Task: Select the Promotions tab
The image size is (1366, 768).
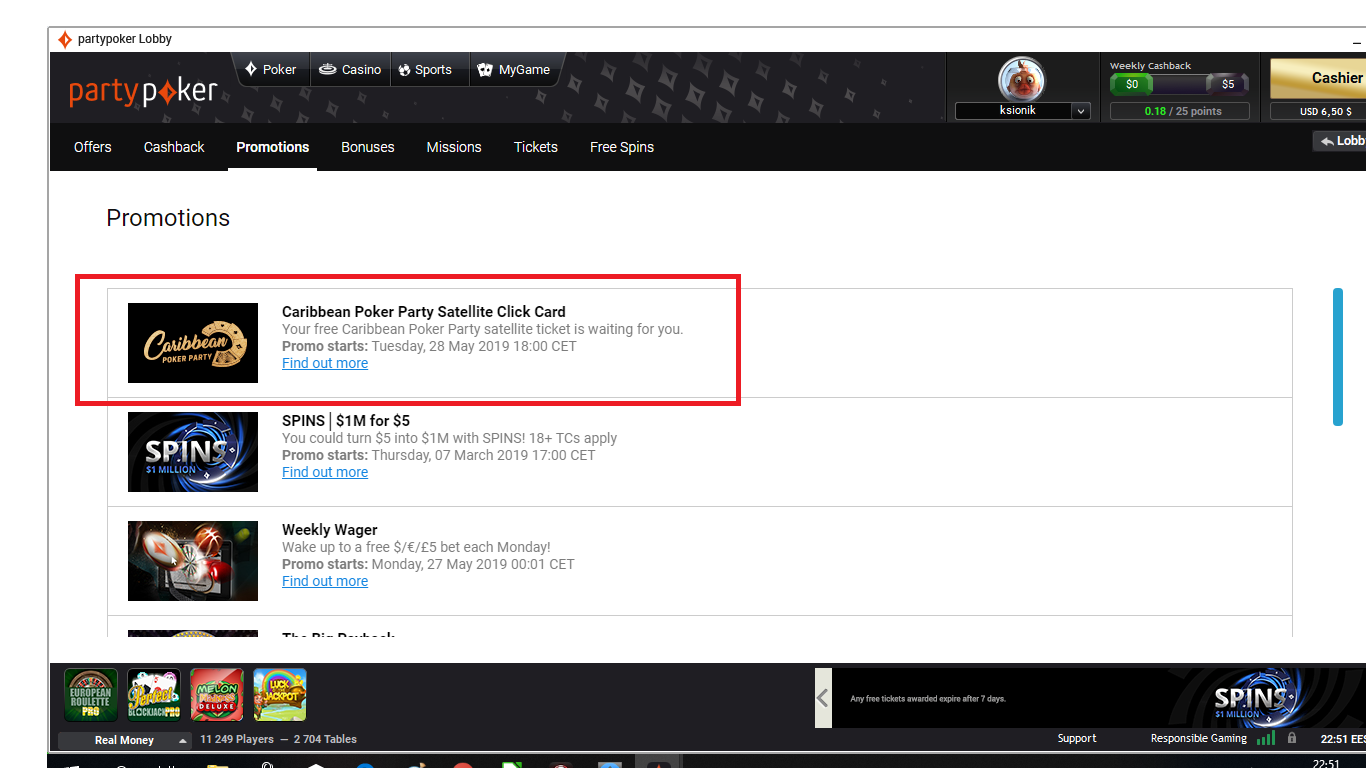Action: [272, 147]
